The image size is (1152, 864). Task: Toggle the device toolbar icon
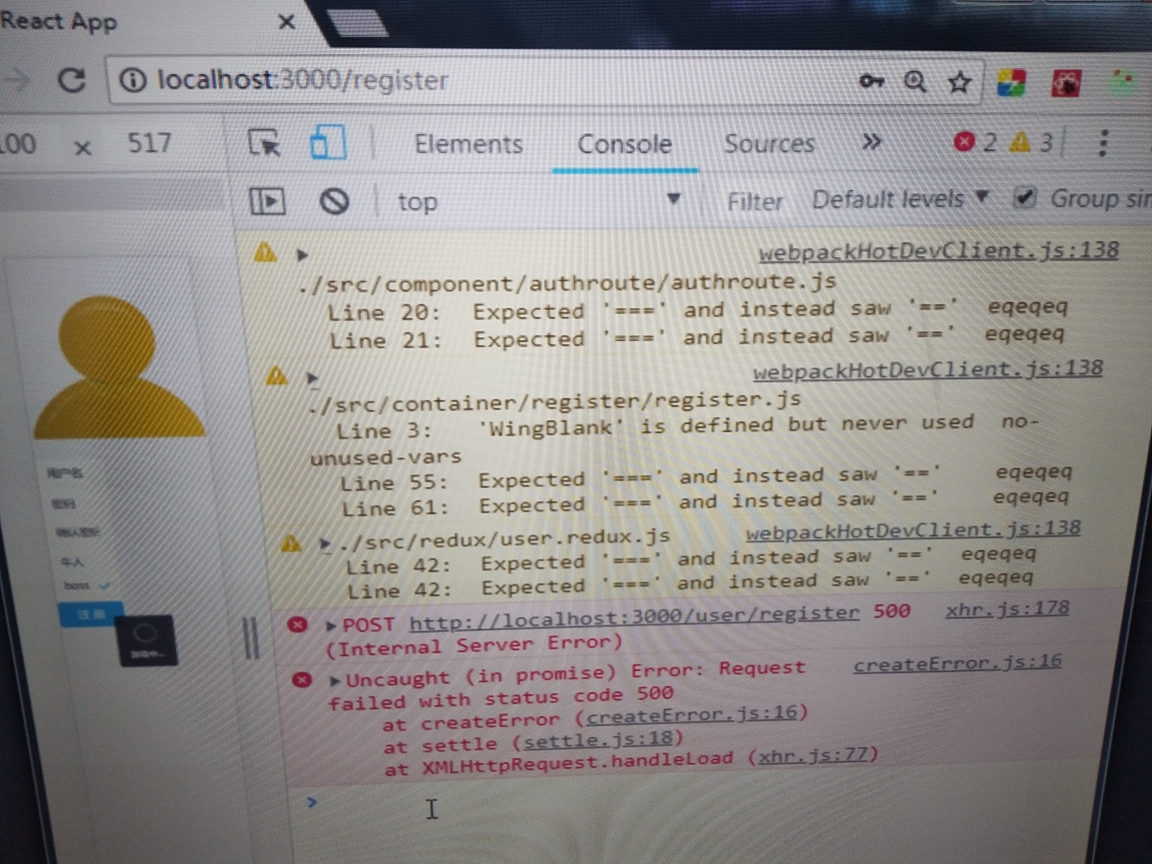click(x=328, y=141)
